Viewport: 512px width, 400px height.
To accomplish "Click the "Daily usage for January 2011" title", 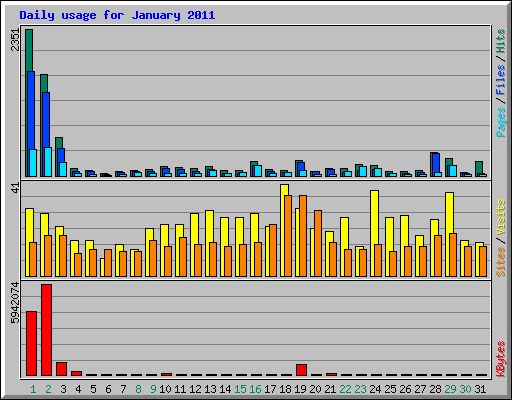I will coord(117,15).
